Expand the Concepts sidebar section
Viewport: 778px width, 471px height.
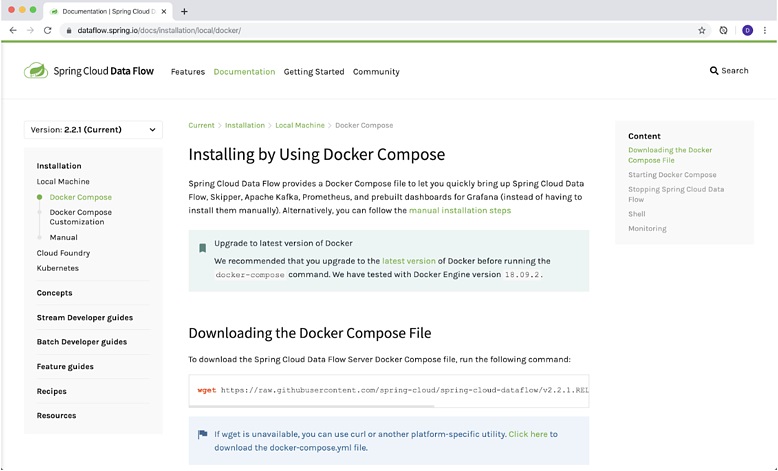pos(55,293)
